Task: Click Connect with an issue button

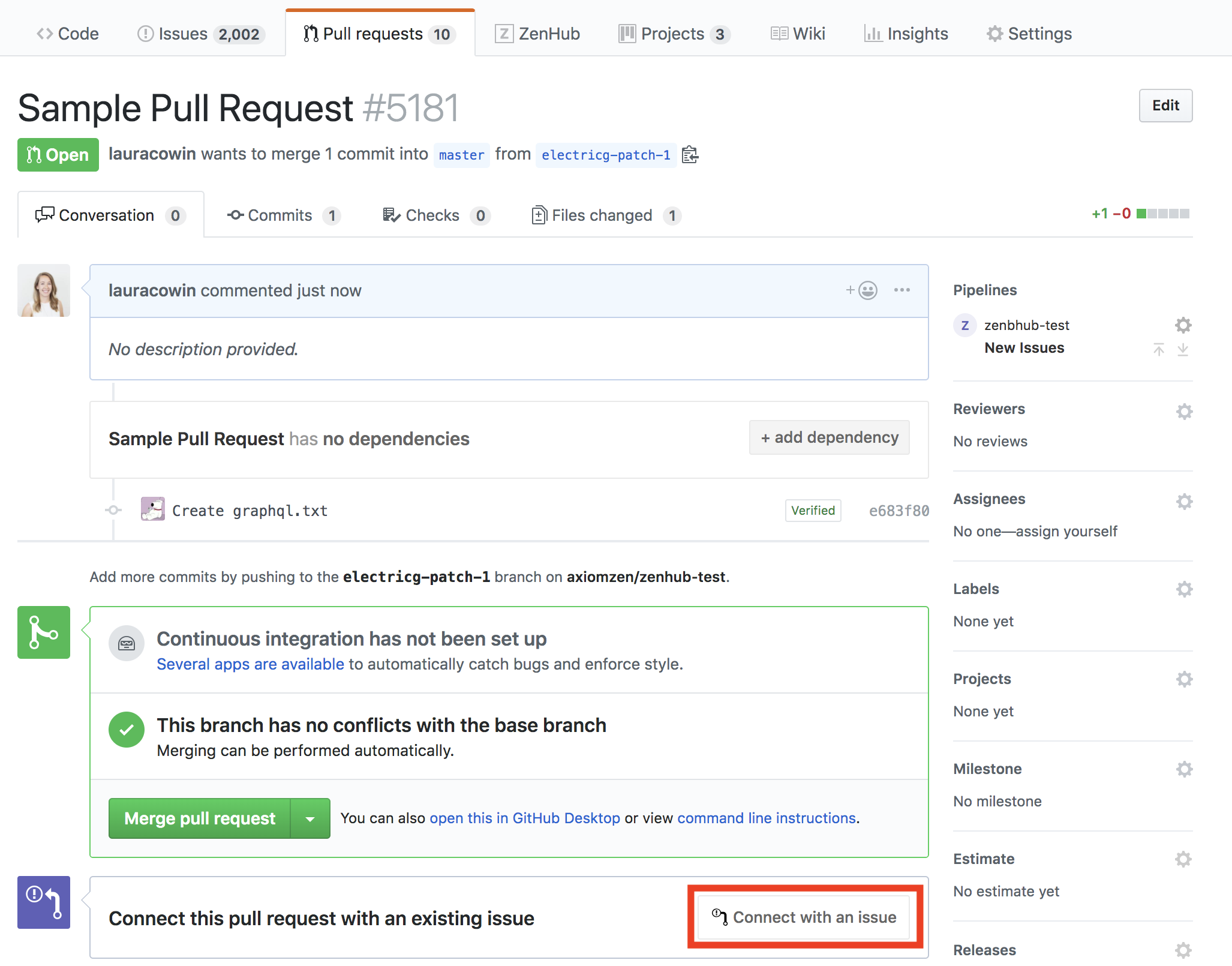Action: (x=804, y=917)
